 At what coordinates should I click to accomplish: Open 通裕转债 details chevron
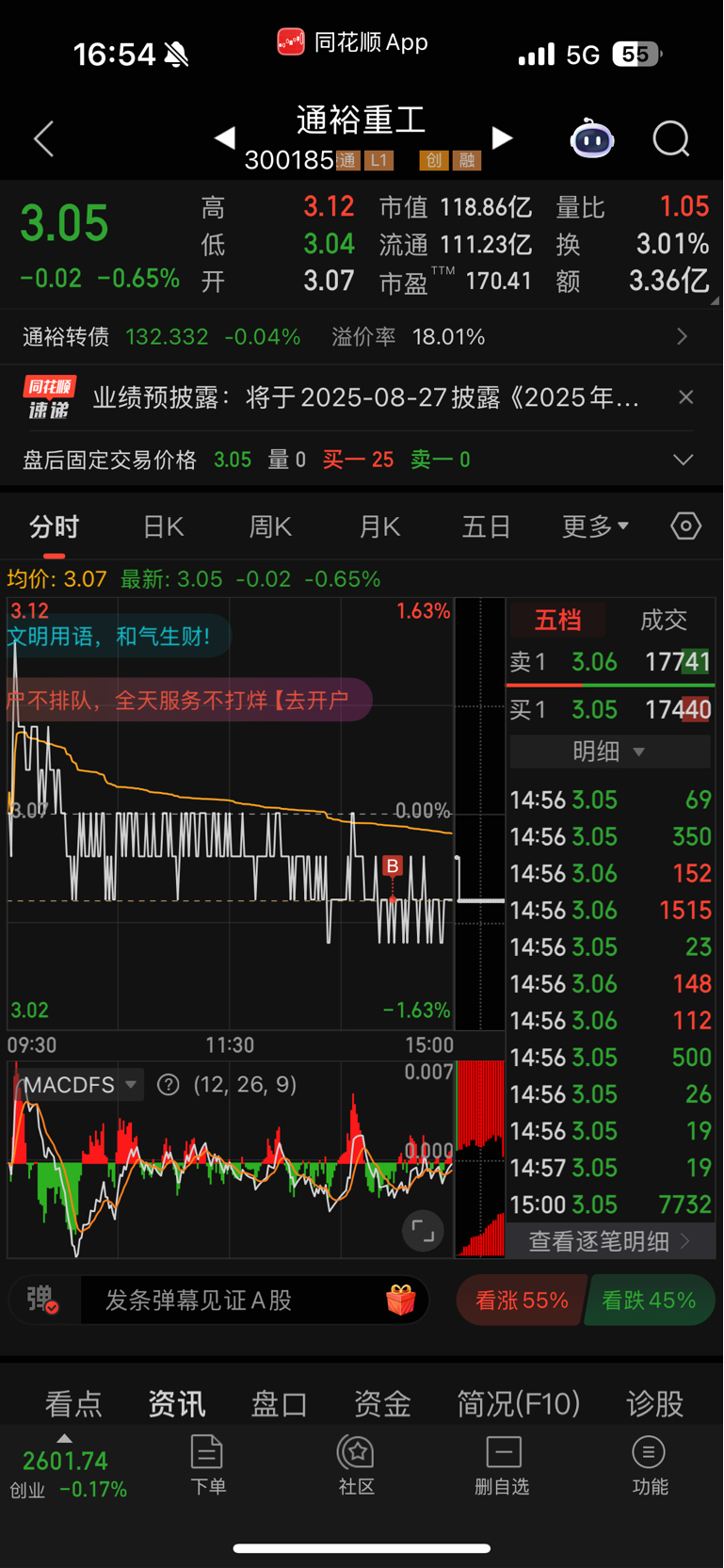[683, 336]
